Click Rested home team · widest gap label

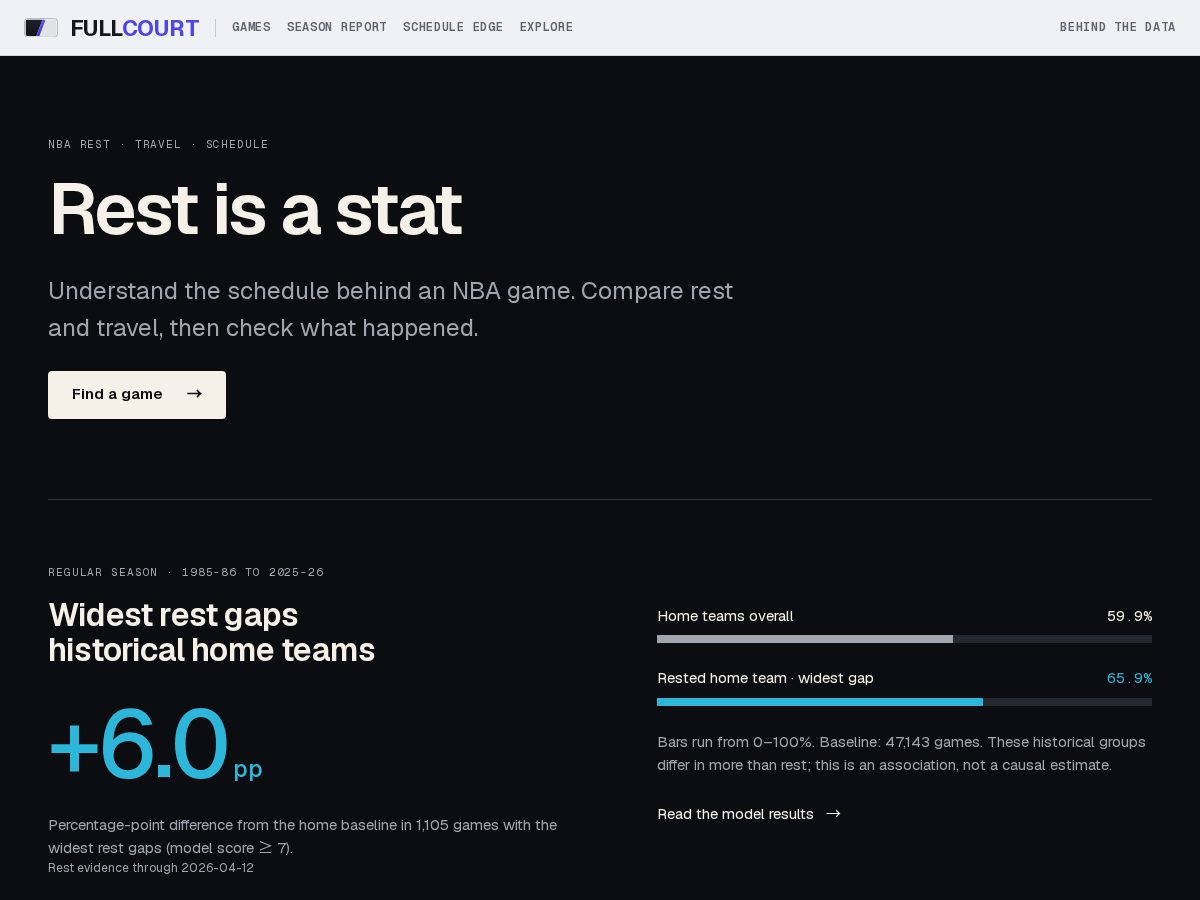click(x=765, y=678)
